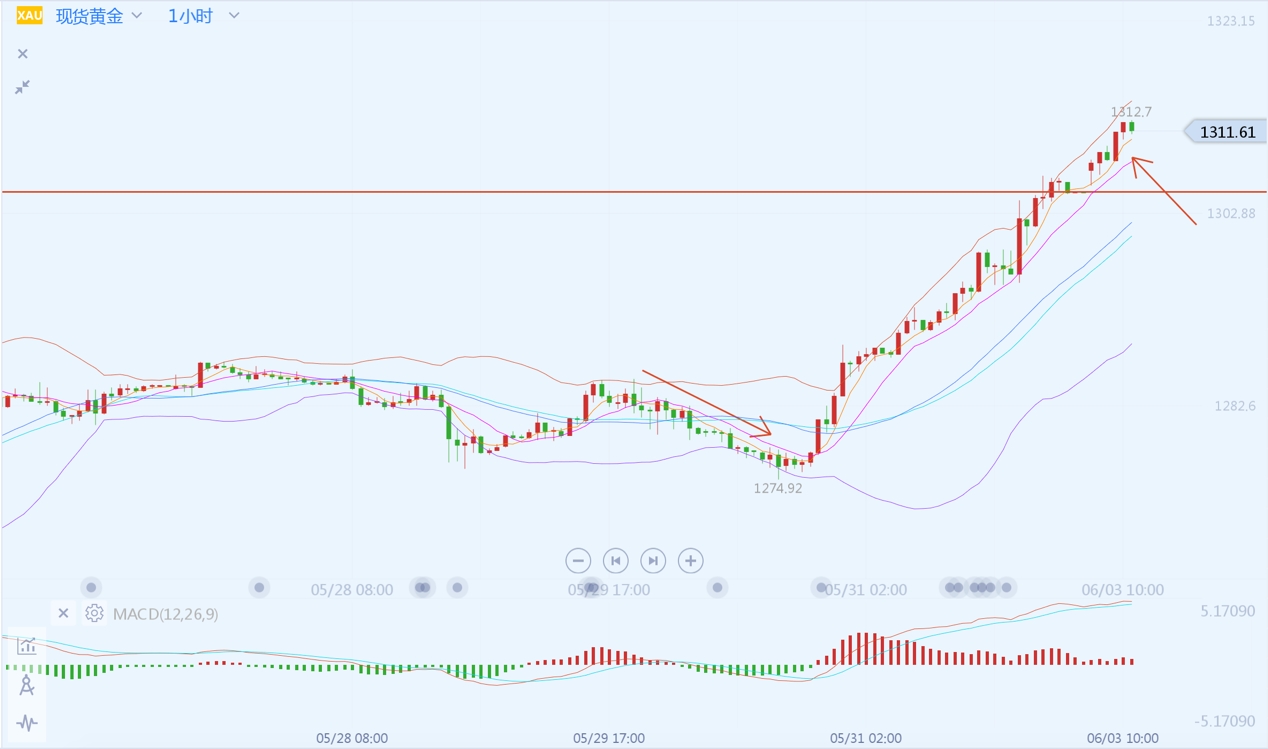
Task: Collapse the chart with the inward-arrows icon
Action: [x=22, y=88]
